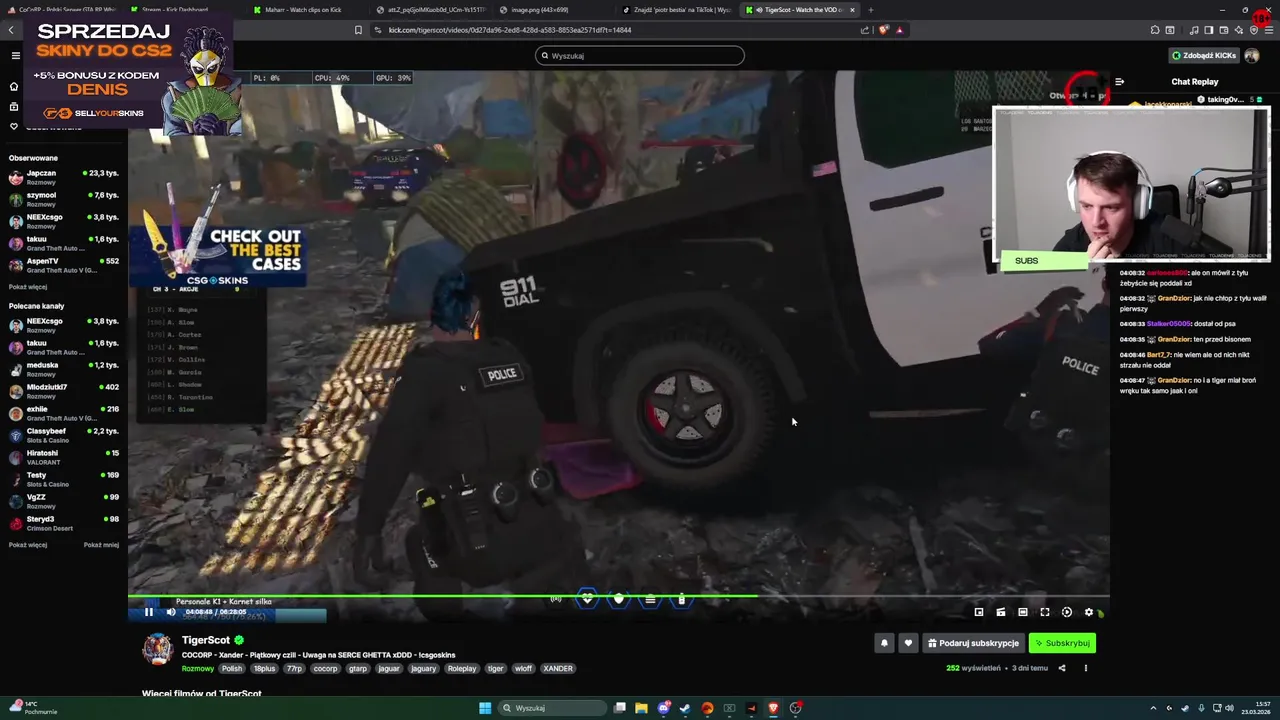Expand followed list with Pokaż więcej
The image size is (1280, 720).
pyautogui.click(x=28, y=287)
